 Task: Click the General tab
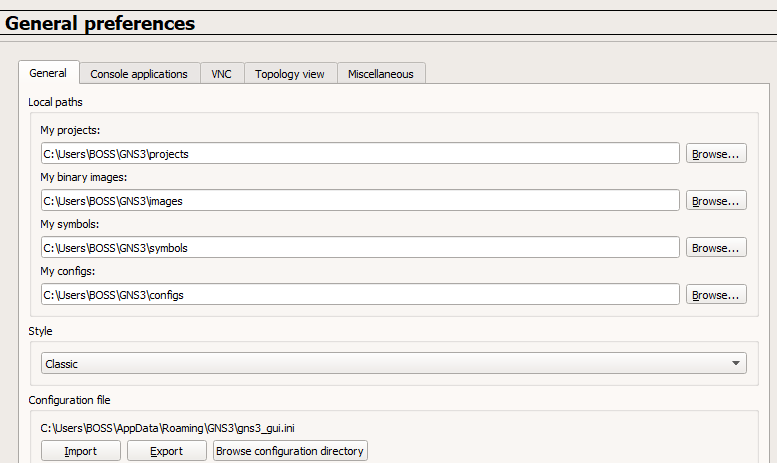(x=48, y=73)
